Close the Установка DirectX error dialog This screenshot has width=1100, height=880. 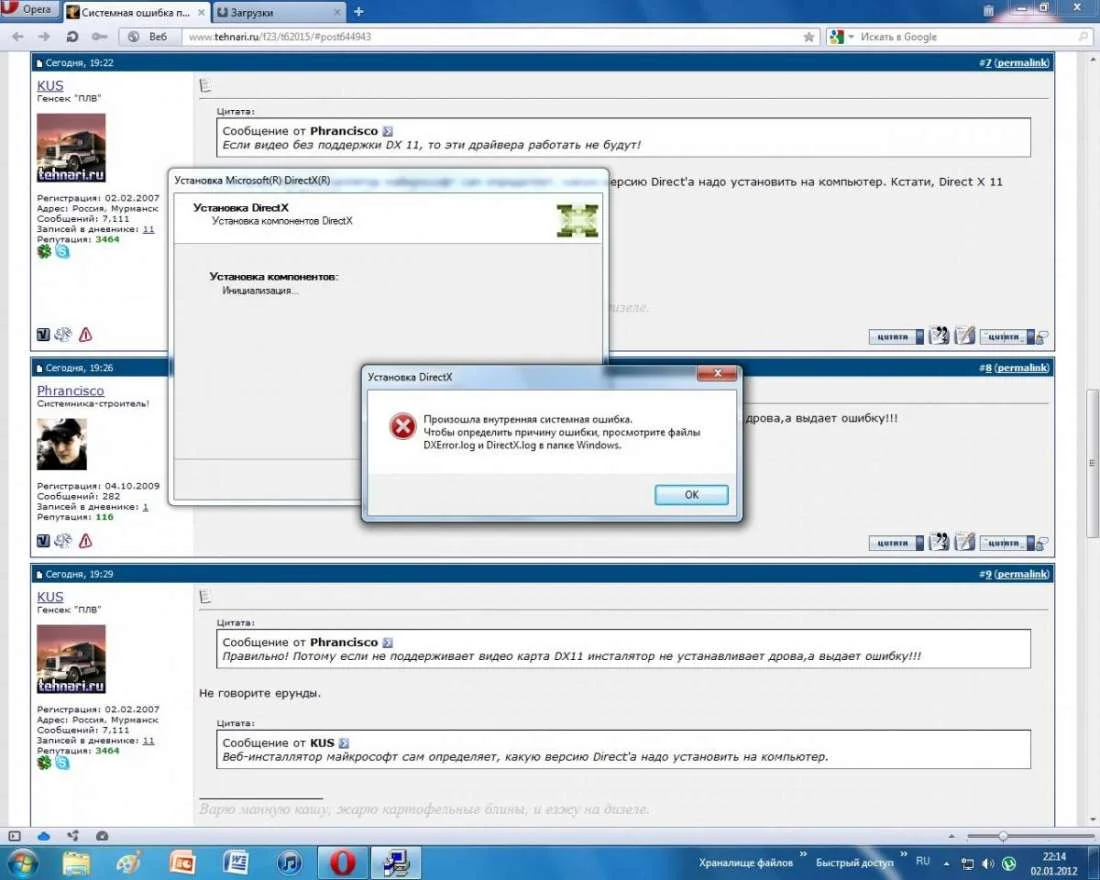(x=717, y=373)
